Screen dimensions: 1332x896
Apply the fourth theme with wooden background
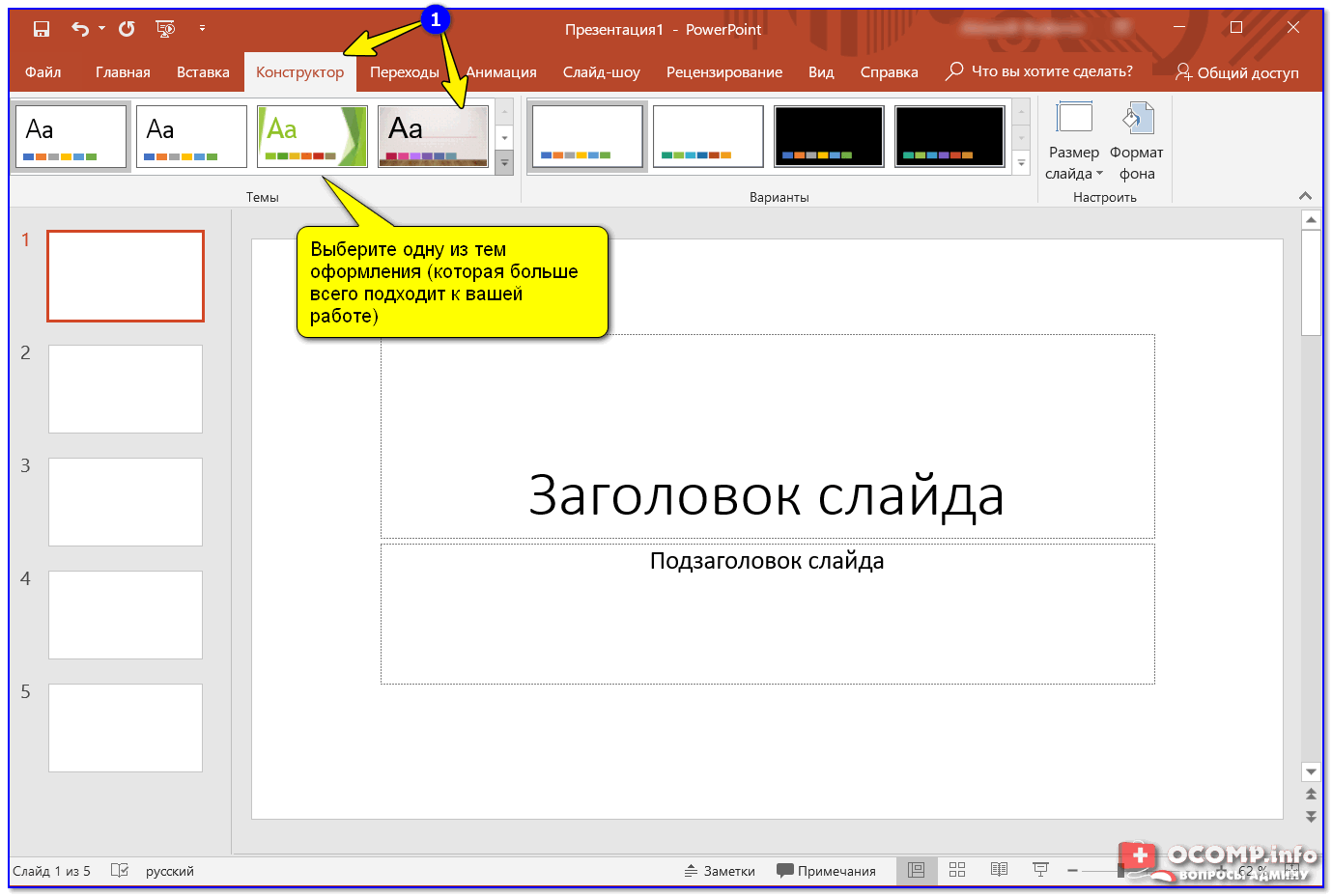click(x=433, y=137)
